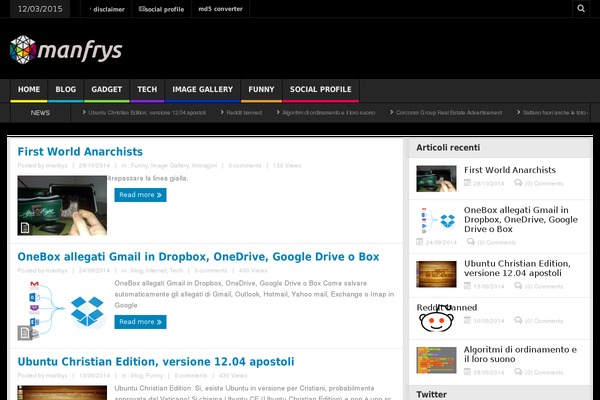The width and height of the screenshot is (600, 400).
Task: Click Ubuntu Christian Edition item in news ticker
Action: [147, 113]
